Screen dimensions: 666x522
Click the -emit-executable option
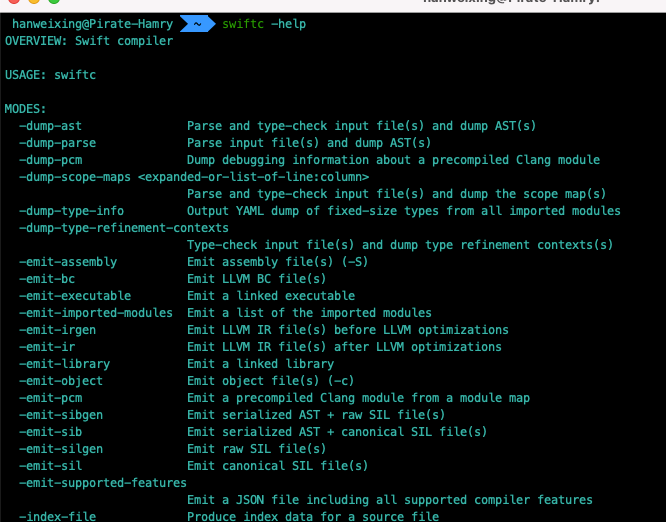75,296
